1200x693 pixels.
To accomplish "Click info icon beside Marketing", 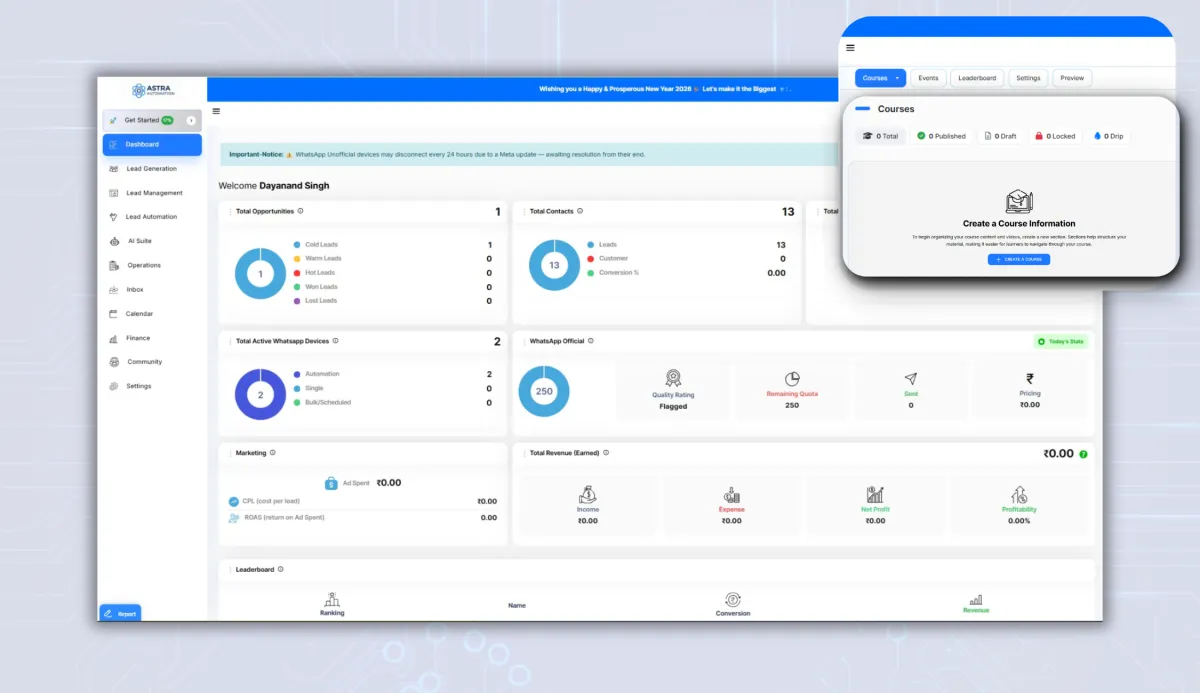I will click(272, 453).
